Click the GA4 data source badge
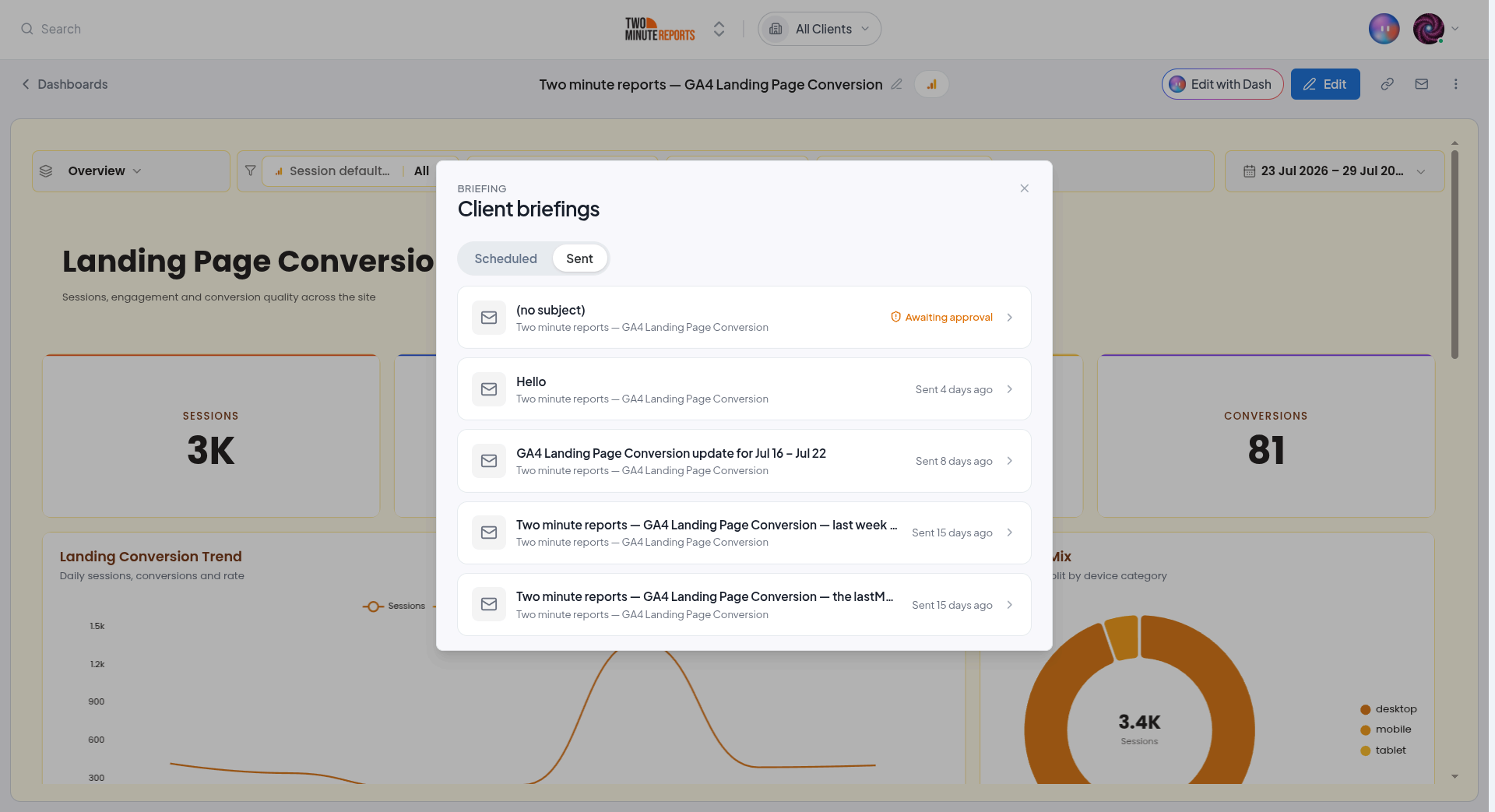The image size is (1495, 812). 931,84
